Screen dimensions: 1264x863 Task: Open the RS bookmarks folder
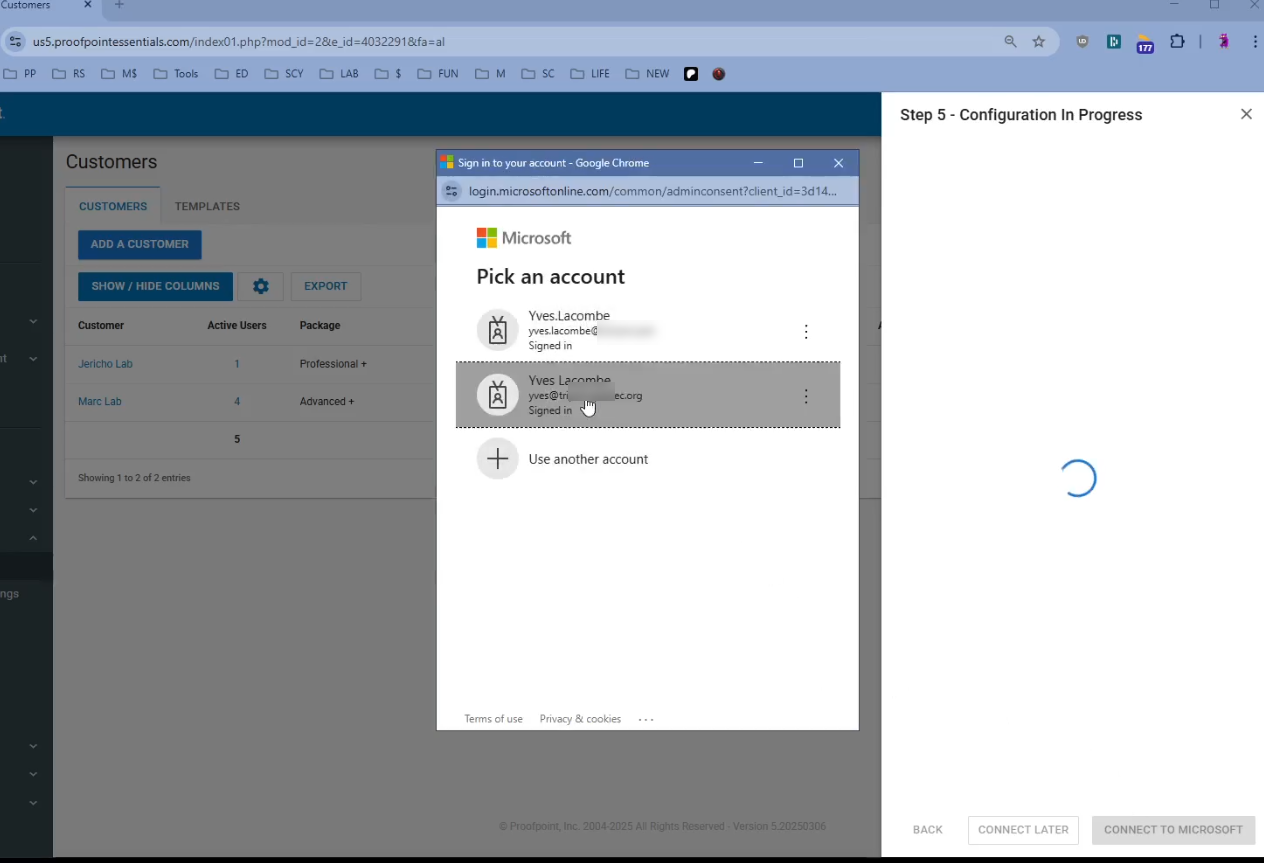coord(68,74)
